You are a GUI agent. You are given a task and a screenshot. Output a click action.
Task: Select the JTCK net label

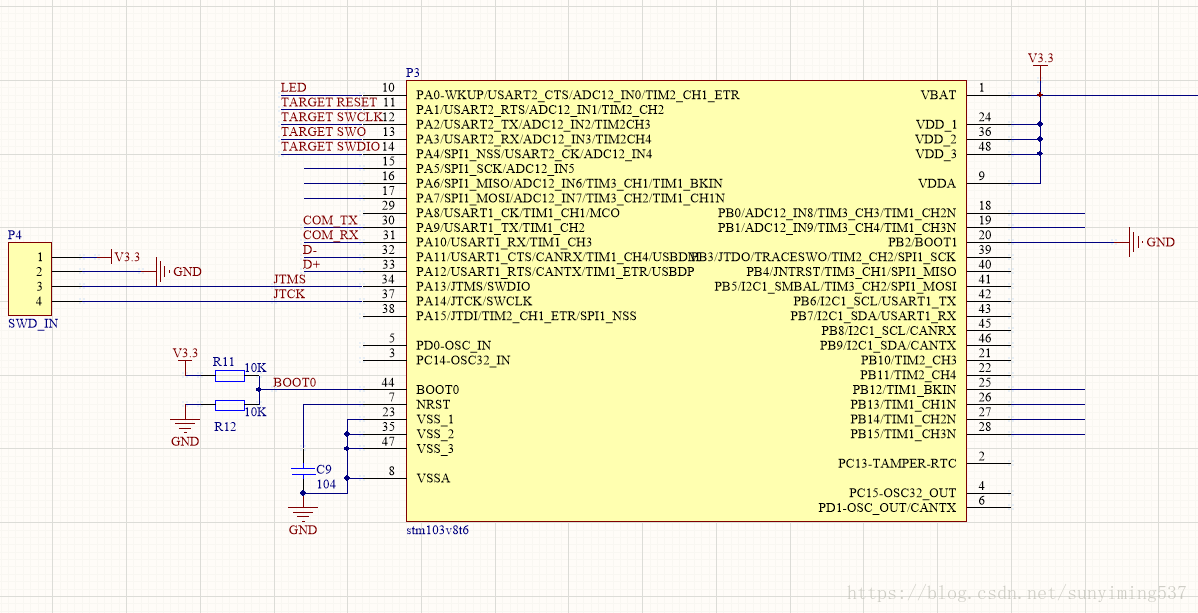click(x=290, y=294)
